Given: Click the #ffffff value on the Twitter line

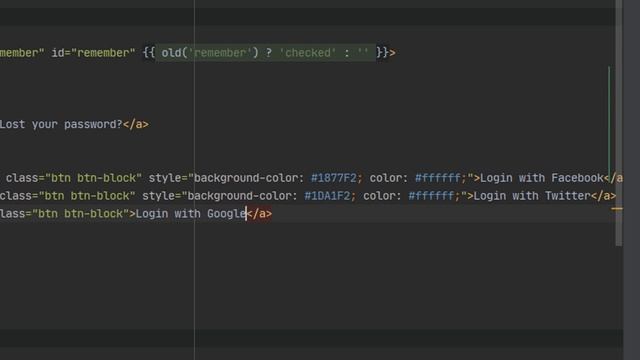Looking at the screenshot, I should coord(431,196).
